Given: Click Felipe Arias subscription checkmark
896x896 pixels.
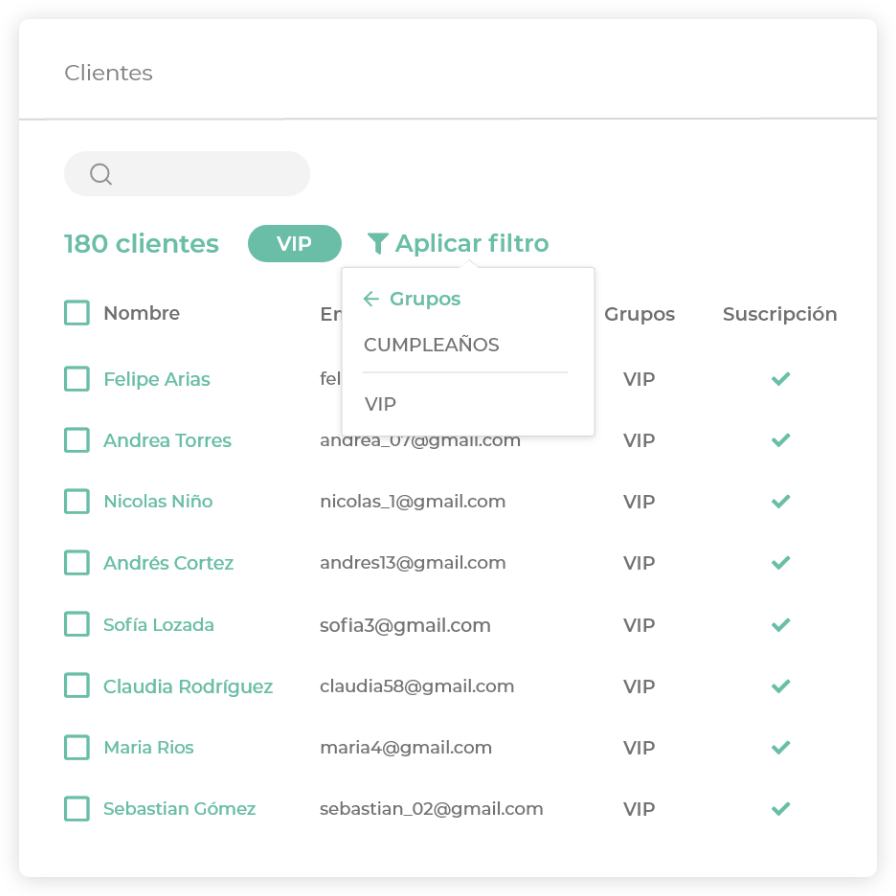Looking at the screenshot, I should [781, 379].
